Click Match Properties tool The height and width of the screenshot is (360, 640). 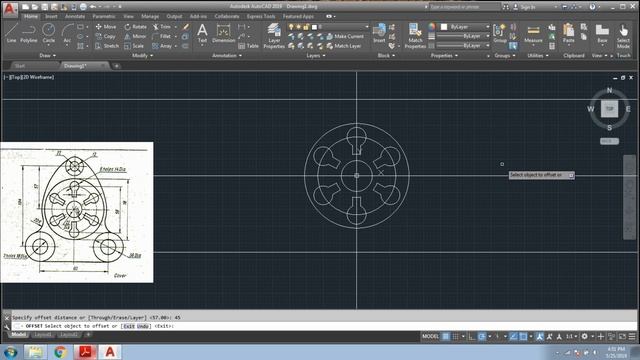tap(415, 36)
